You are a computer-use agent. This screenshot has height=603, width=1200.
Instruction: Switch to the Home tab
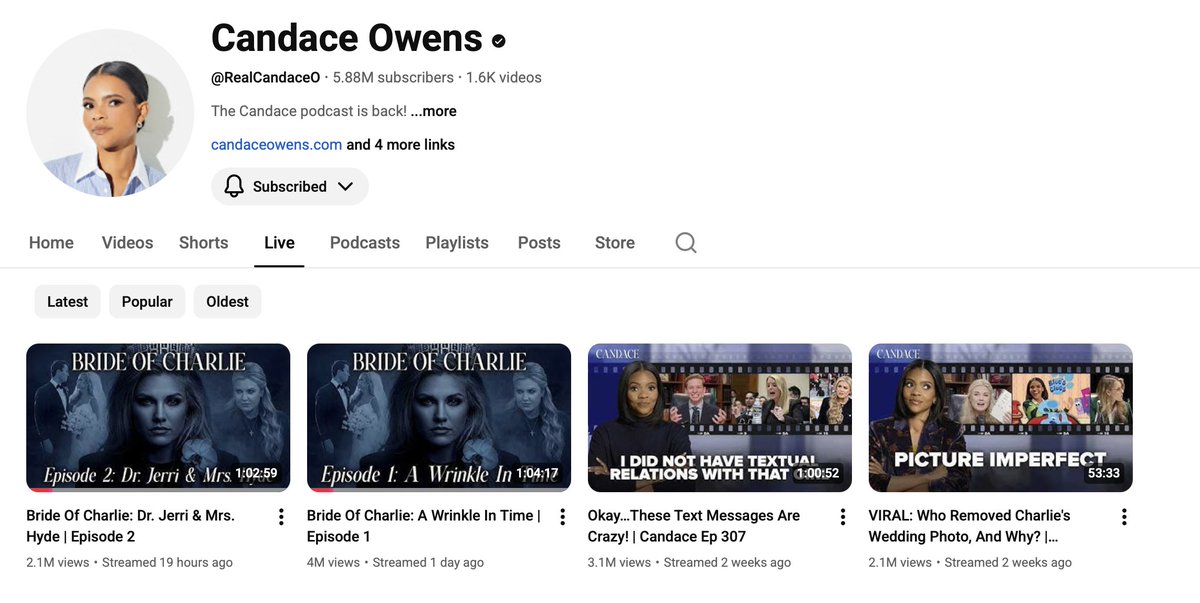(x=51, y=243)
